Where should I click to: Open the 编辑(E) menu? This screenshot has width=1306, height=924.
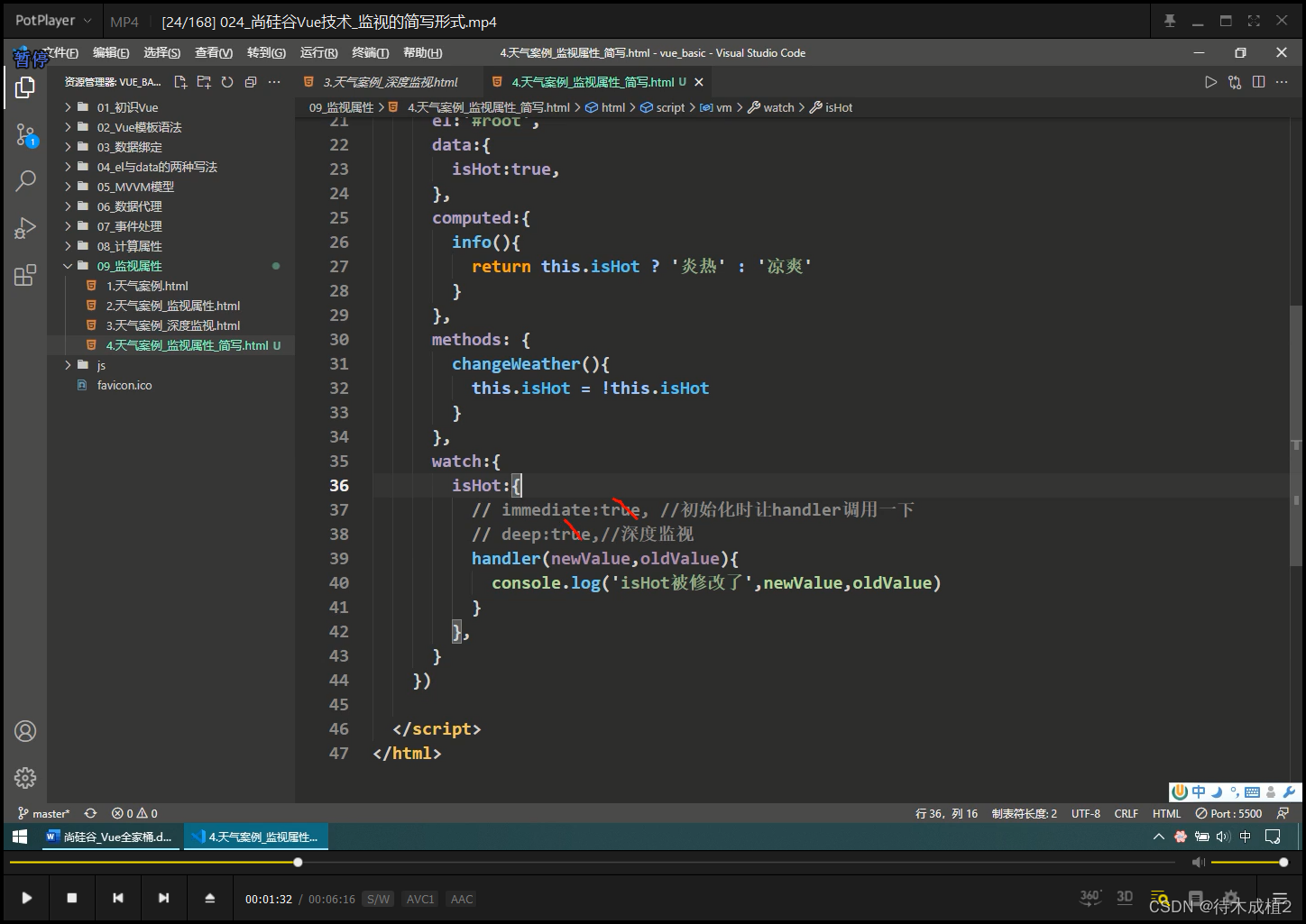point(111,53)
